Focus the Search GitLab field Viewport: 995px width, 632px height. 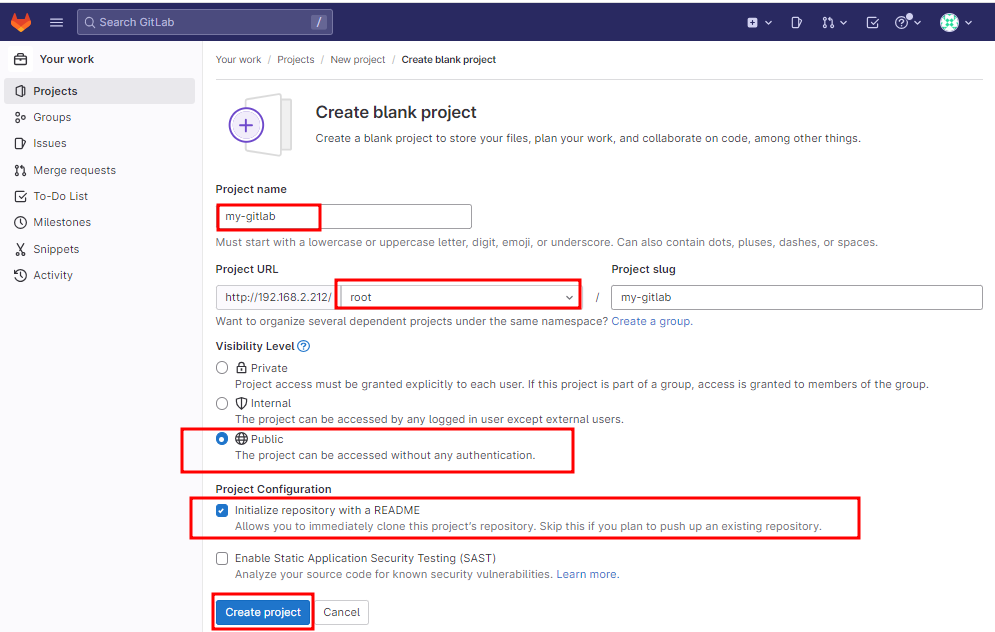(204, 22)
